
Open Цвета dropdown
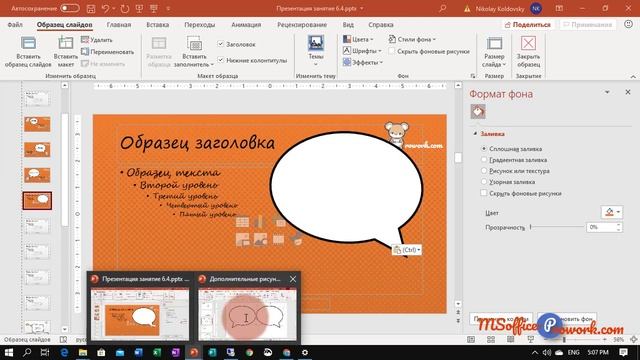pyautogui.click(x=358, y=39)
